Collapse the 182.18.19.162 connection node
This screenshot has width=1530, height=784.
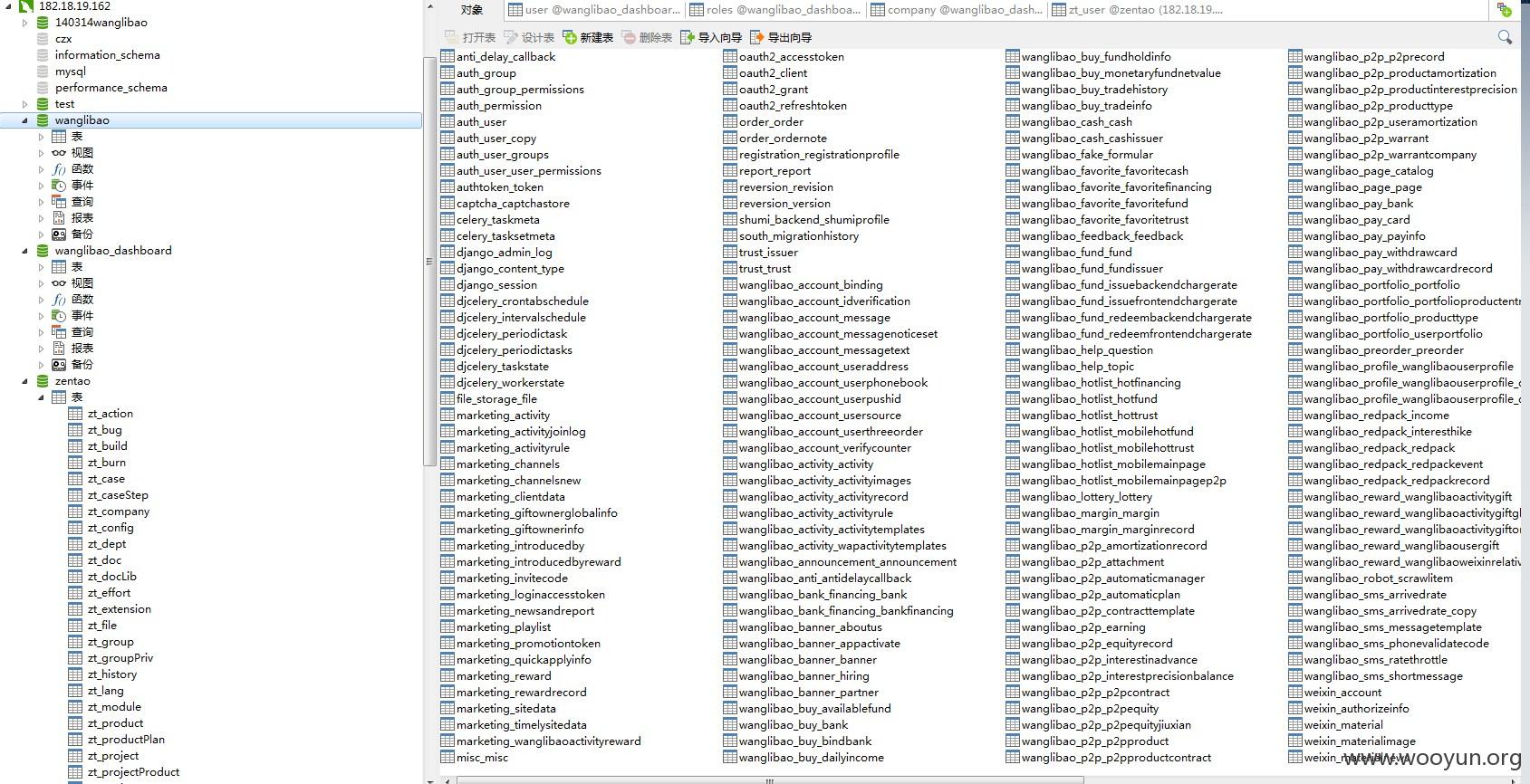(x=8, y=5)
